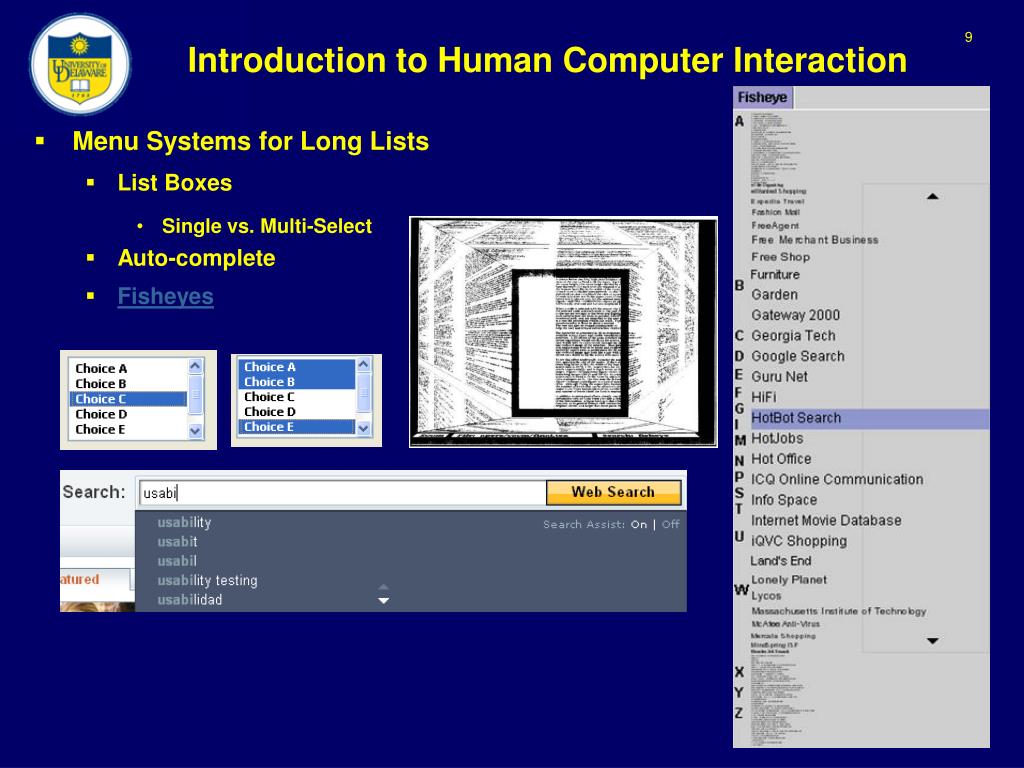Select Guru Net in fisheye menu
Viewport: 1024px width, 768px height.
[779, 377]
